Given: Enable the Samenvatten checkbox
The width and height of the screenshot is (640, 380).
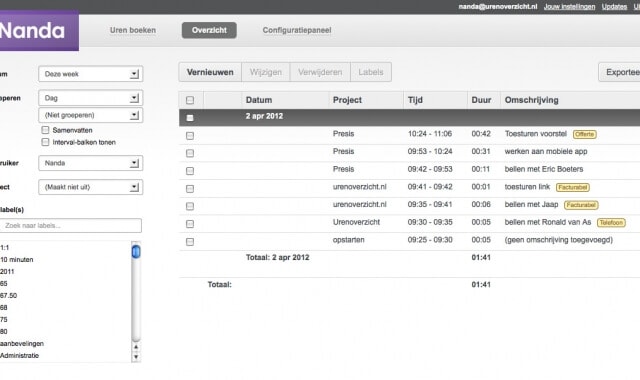Looking at the screenshot, I should tap(45, 130).
